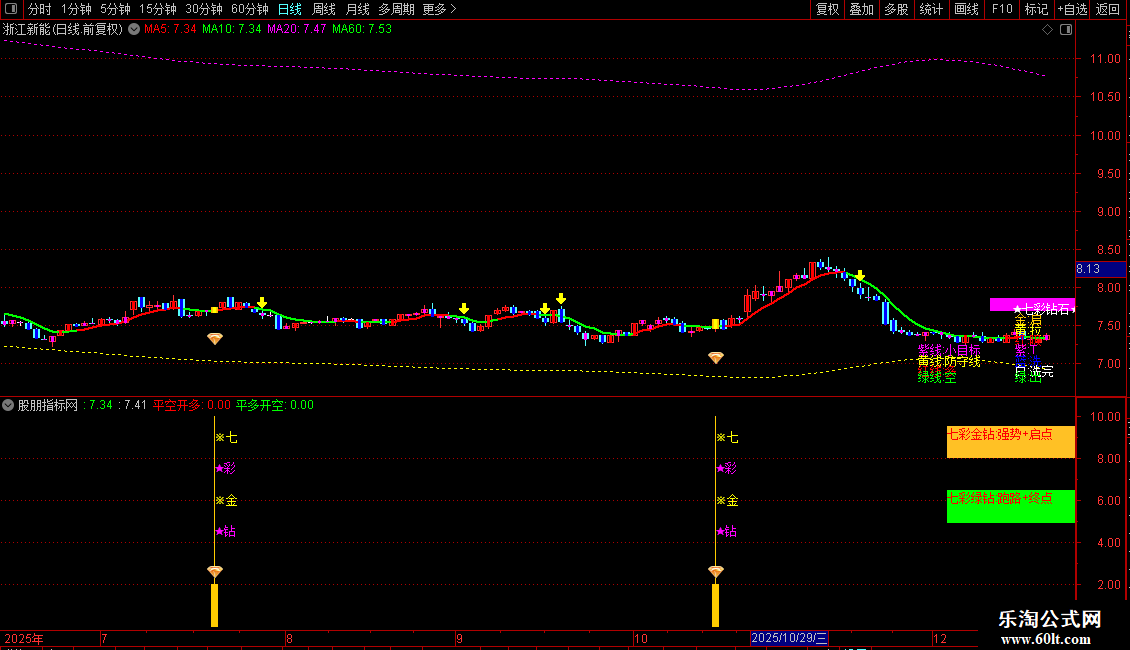Open the 股朋指标网 indicator dropdown icon
Viewport: 1130px width, 650px height.
(x=8, y=405)
